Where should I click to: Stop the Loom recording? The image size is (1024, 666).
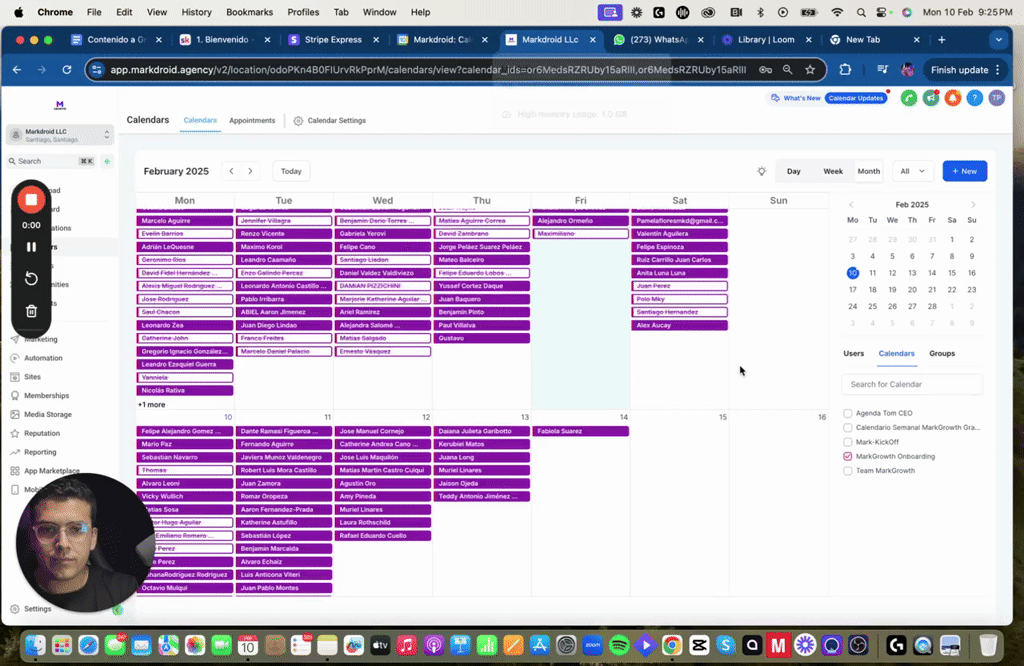31,199
